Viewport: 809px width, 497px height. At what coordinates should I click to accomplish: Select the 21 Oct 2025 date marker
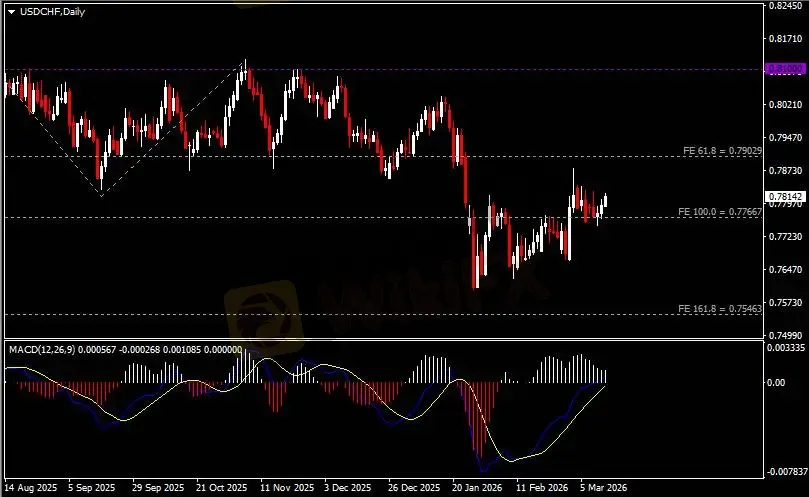[222, 488]
